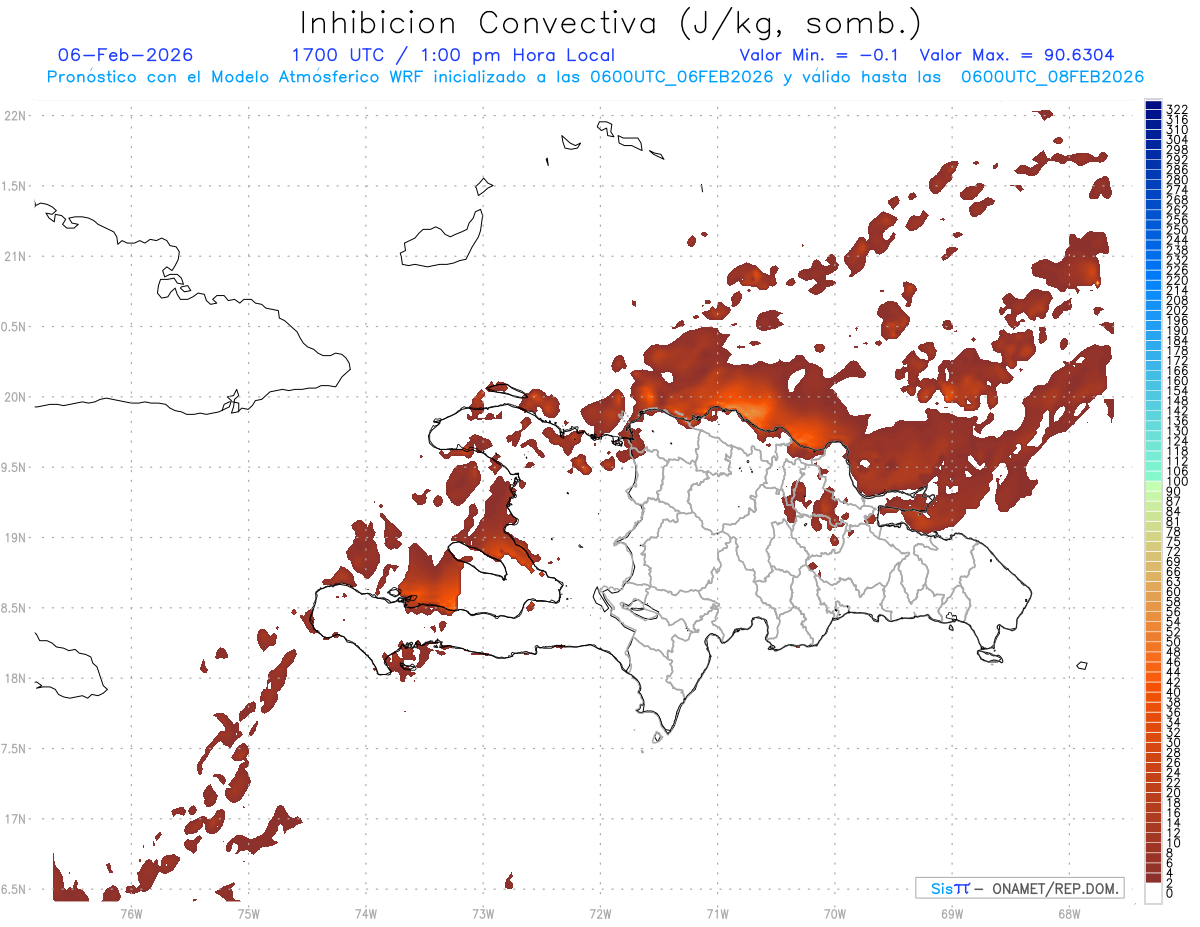The width and height of the screenshot is (1200, 927).
Task: Click the "322" value atop the color scale
Action: coord(1177,109)
